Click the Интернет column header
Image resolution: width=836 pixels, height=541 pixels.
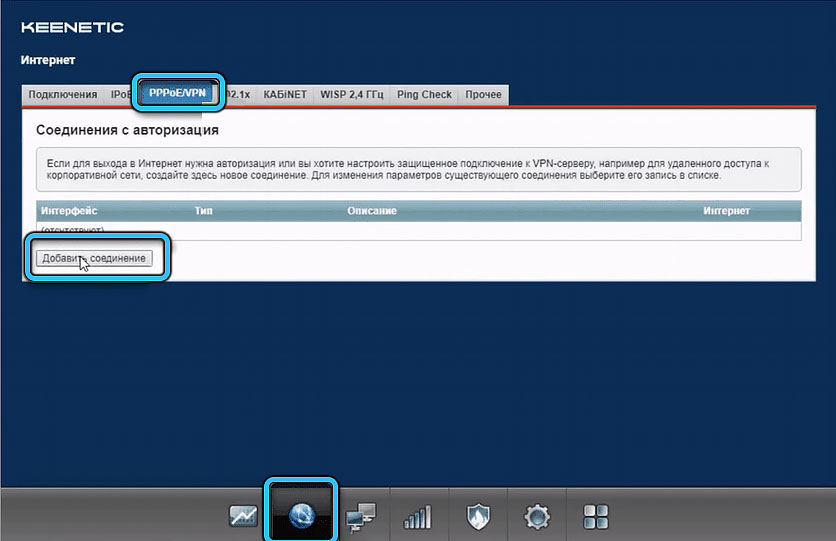pos(726,211)
